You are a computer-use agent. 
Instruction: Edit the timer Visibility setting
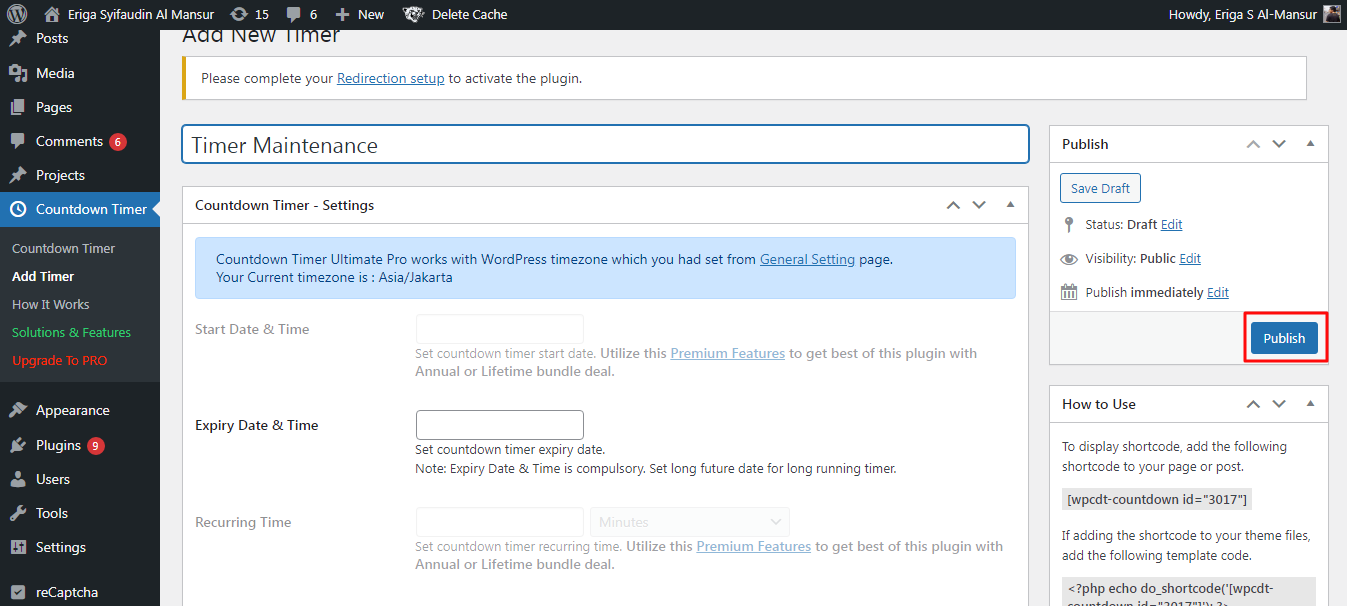coord(1190,258)
